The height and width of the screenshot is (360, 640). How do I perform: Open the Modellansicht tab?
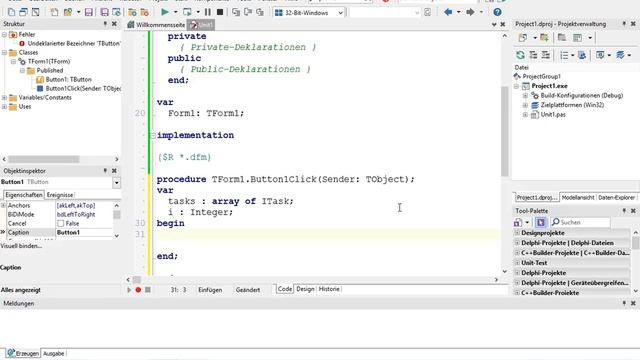578,198
